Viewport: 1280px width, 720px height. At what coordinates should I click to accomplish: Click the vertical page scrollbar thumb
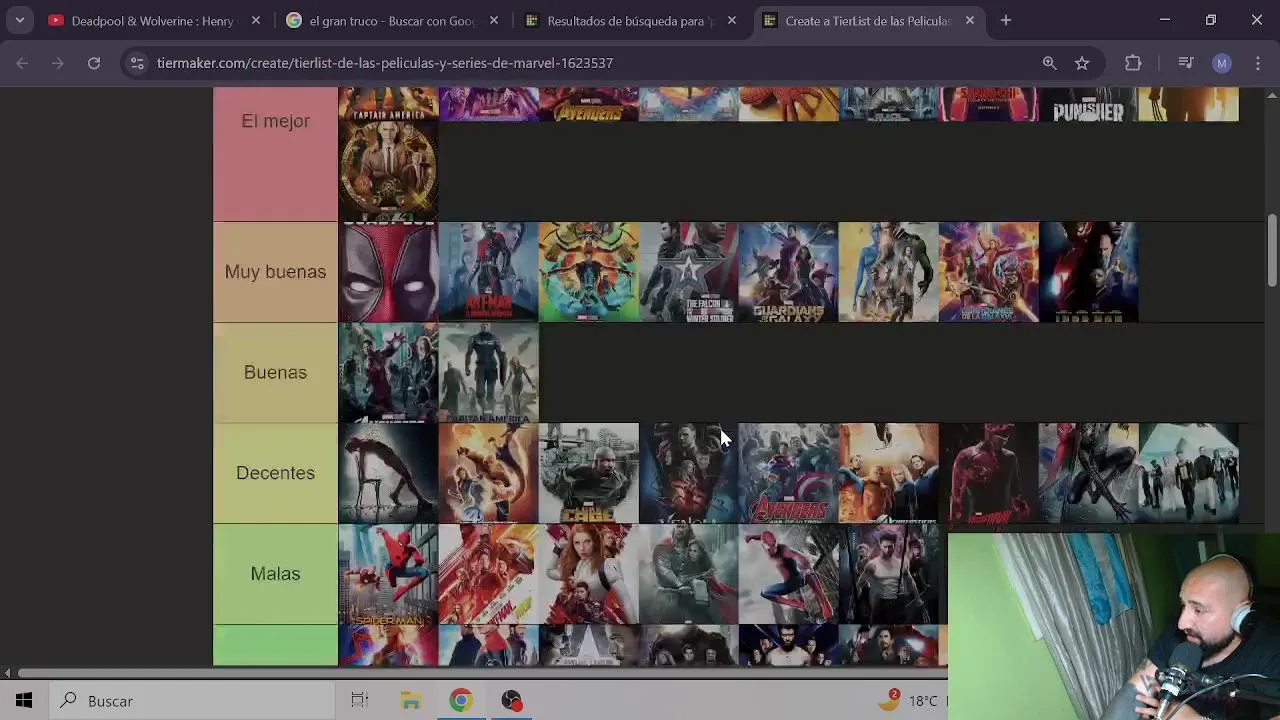[x=1272, y=249]
